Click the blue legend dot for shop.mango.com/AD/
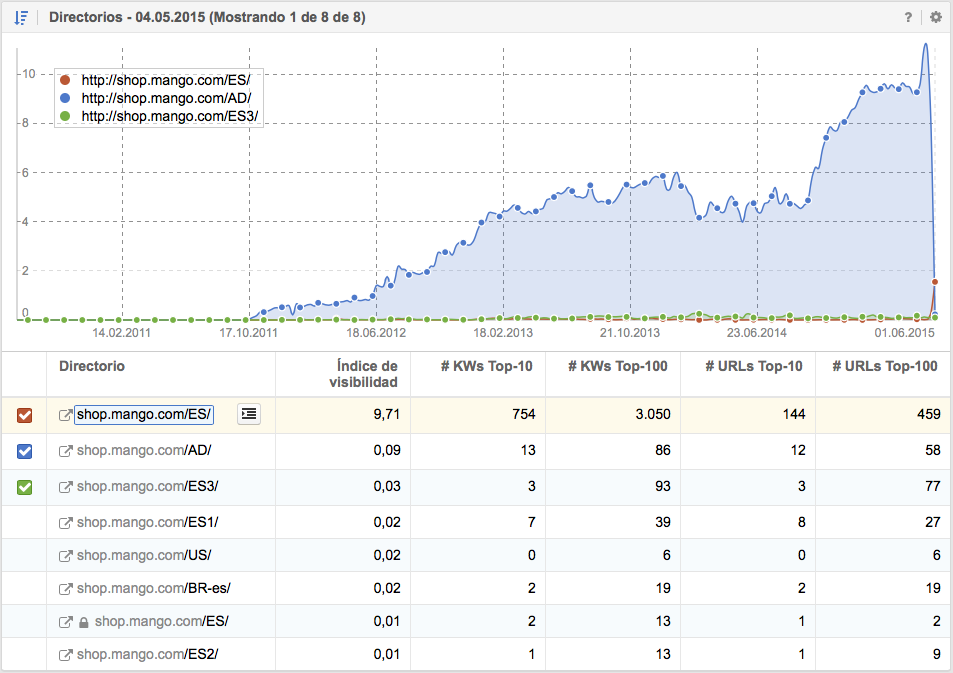Viewport: 953px width, 673px height. [x=66, y=98]
